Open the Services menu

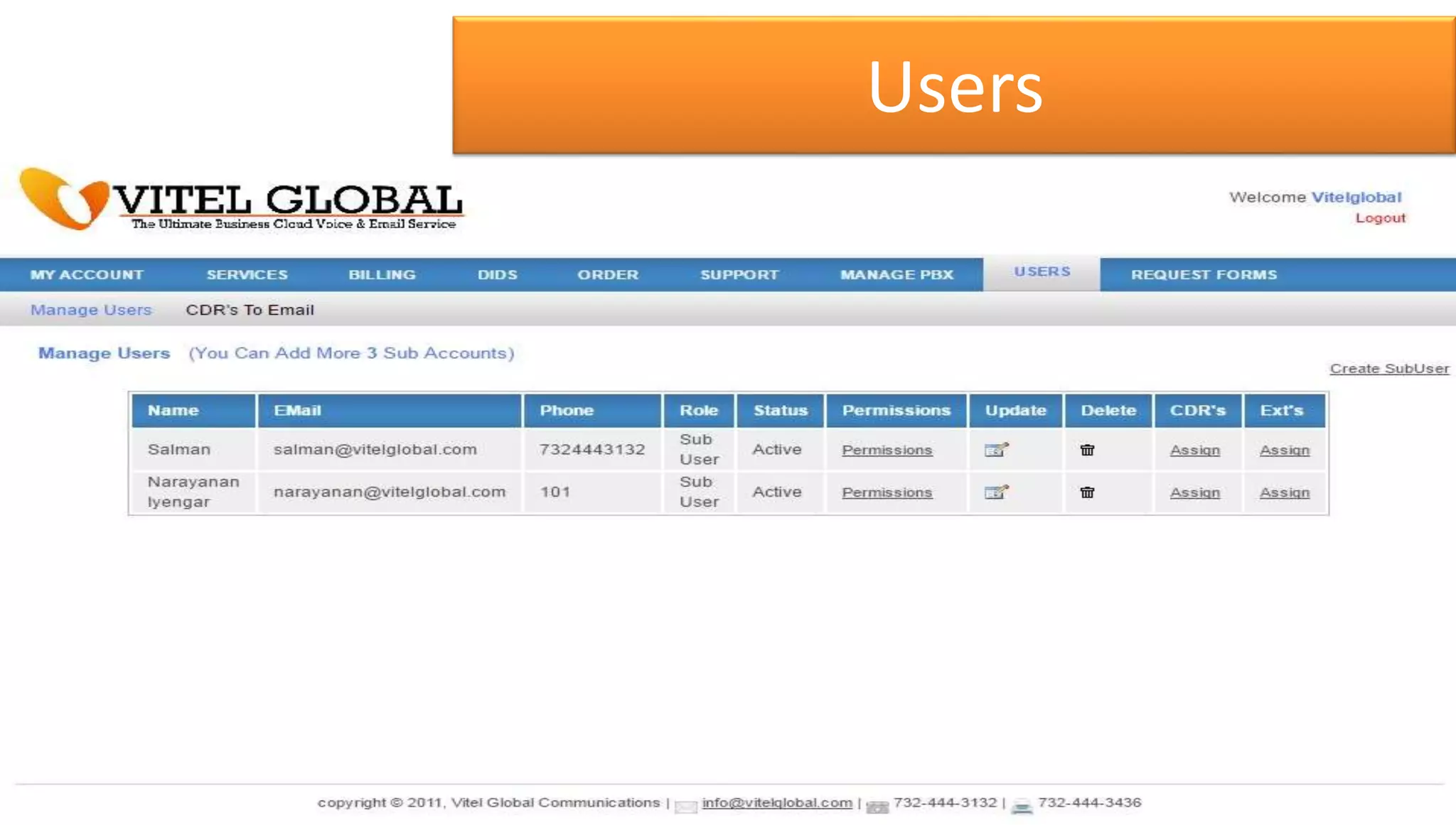click(x=247, y=274)
